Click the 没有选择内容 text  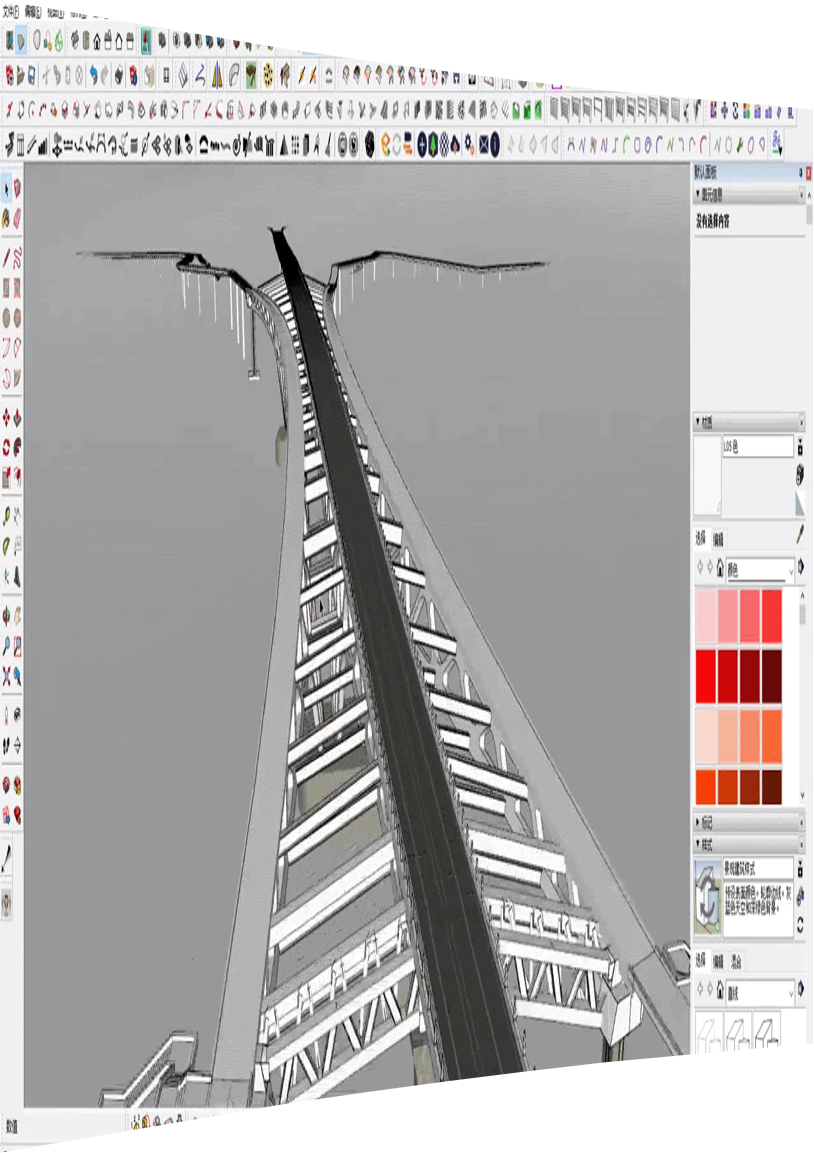(713, 221)
